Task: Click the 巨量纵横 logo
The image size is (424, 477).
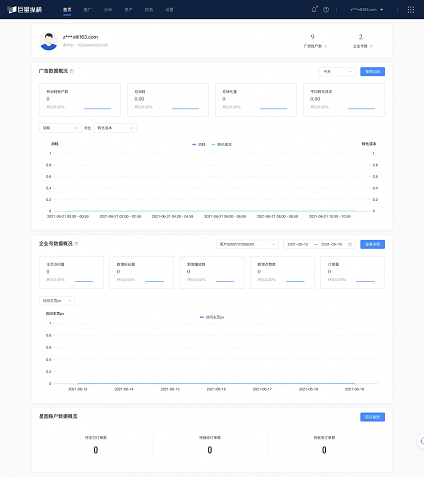Action: (25, 10)
